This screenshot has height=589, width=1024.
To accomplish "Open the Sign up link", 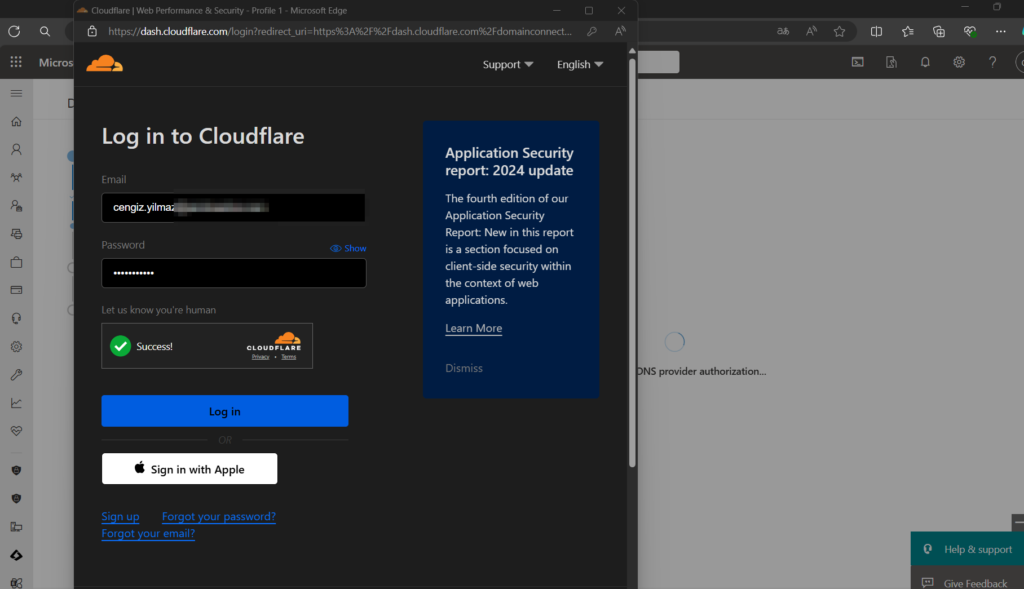I will (120, 517).
